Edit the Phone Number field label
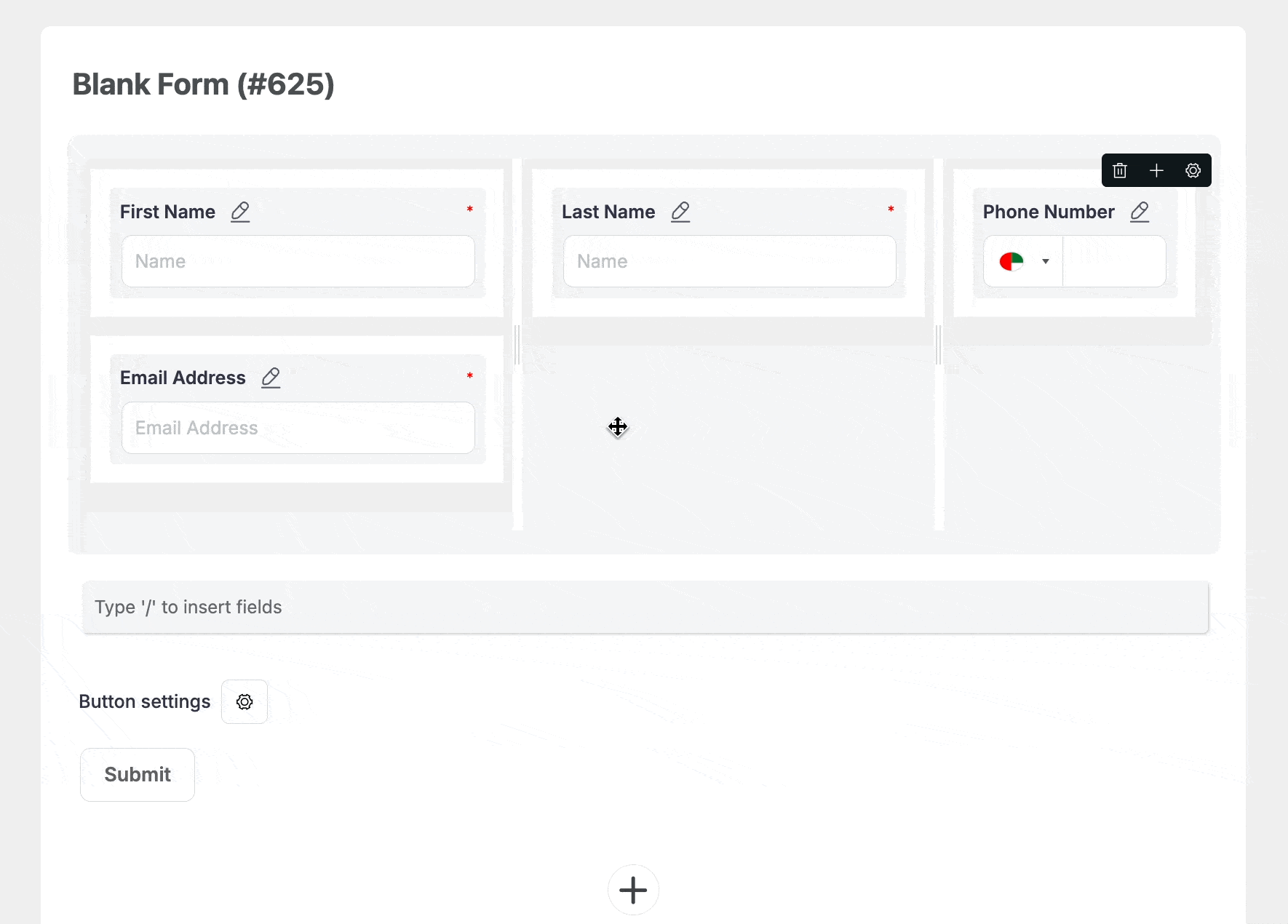 (1140, 212)
